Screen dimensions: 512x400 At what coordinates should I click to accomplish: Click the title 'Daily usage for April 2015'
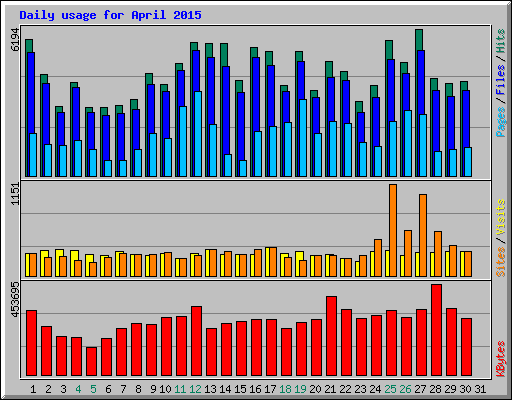tap(110, 15)
